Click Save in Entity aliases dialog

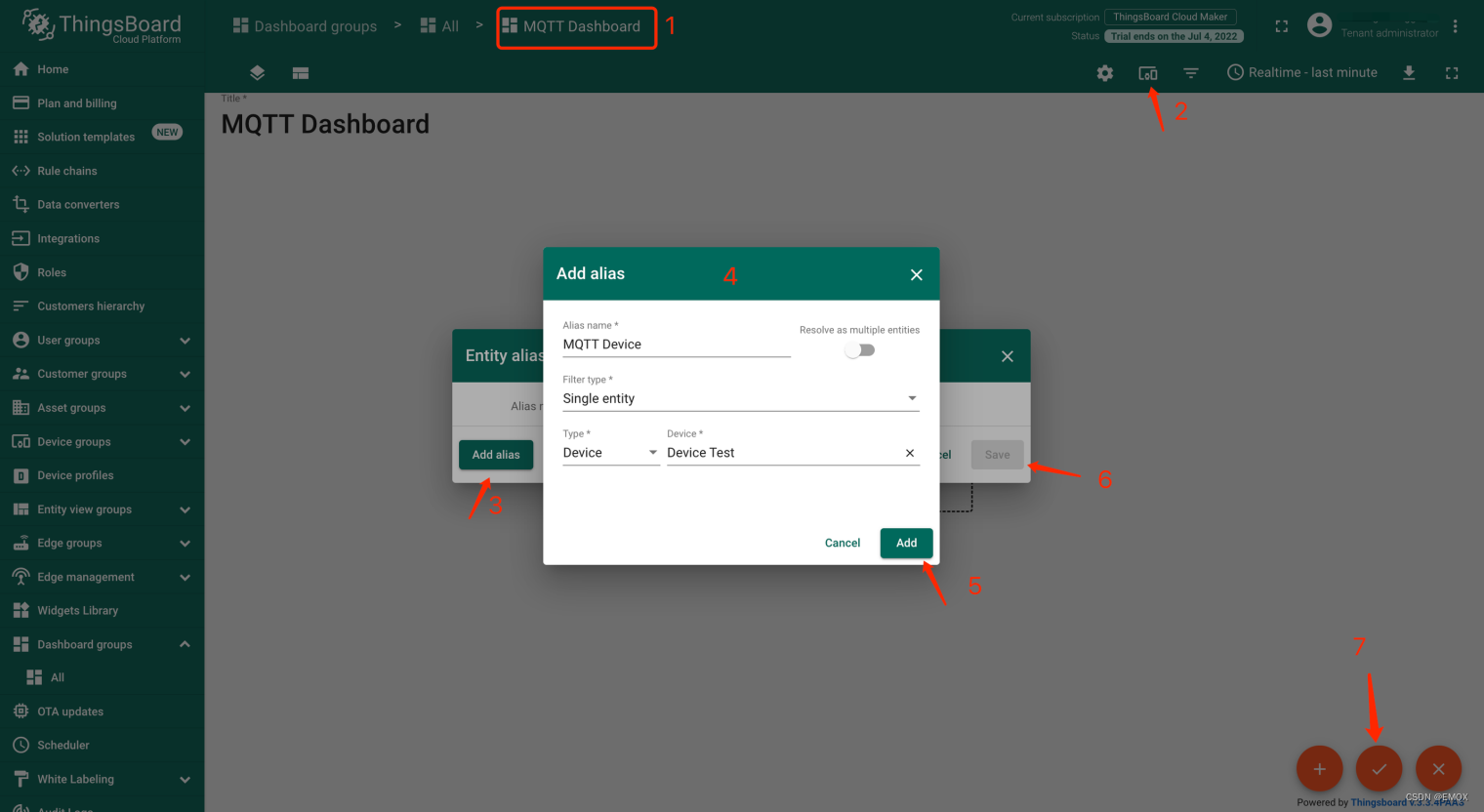[997, 455]
